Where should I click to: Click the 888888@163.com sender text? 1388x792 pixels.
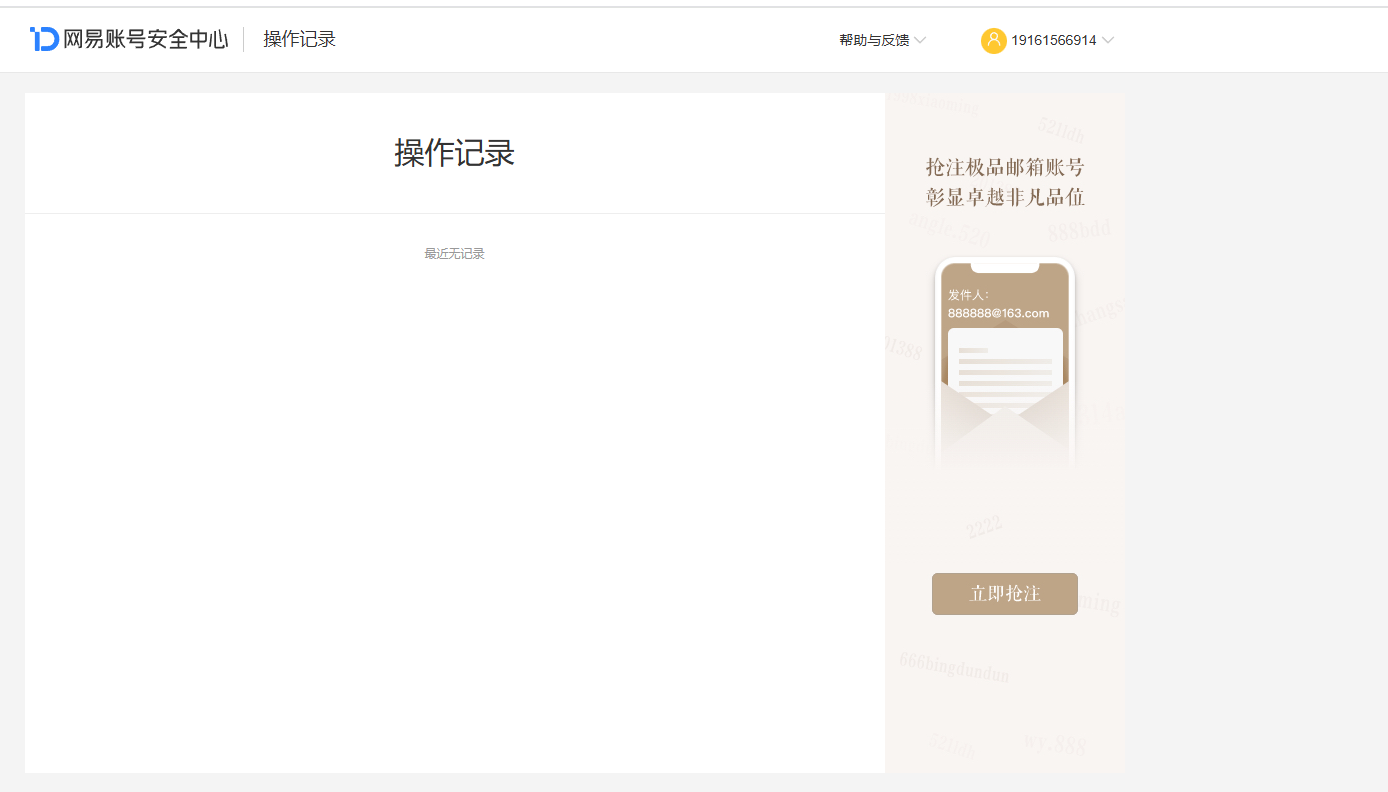tap(999, 313)
